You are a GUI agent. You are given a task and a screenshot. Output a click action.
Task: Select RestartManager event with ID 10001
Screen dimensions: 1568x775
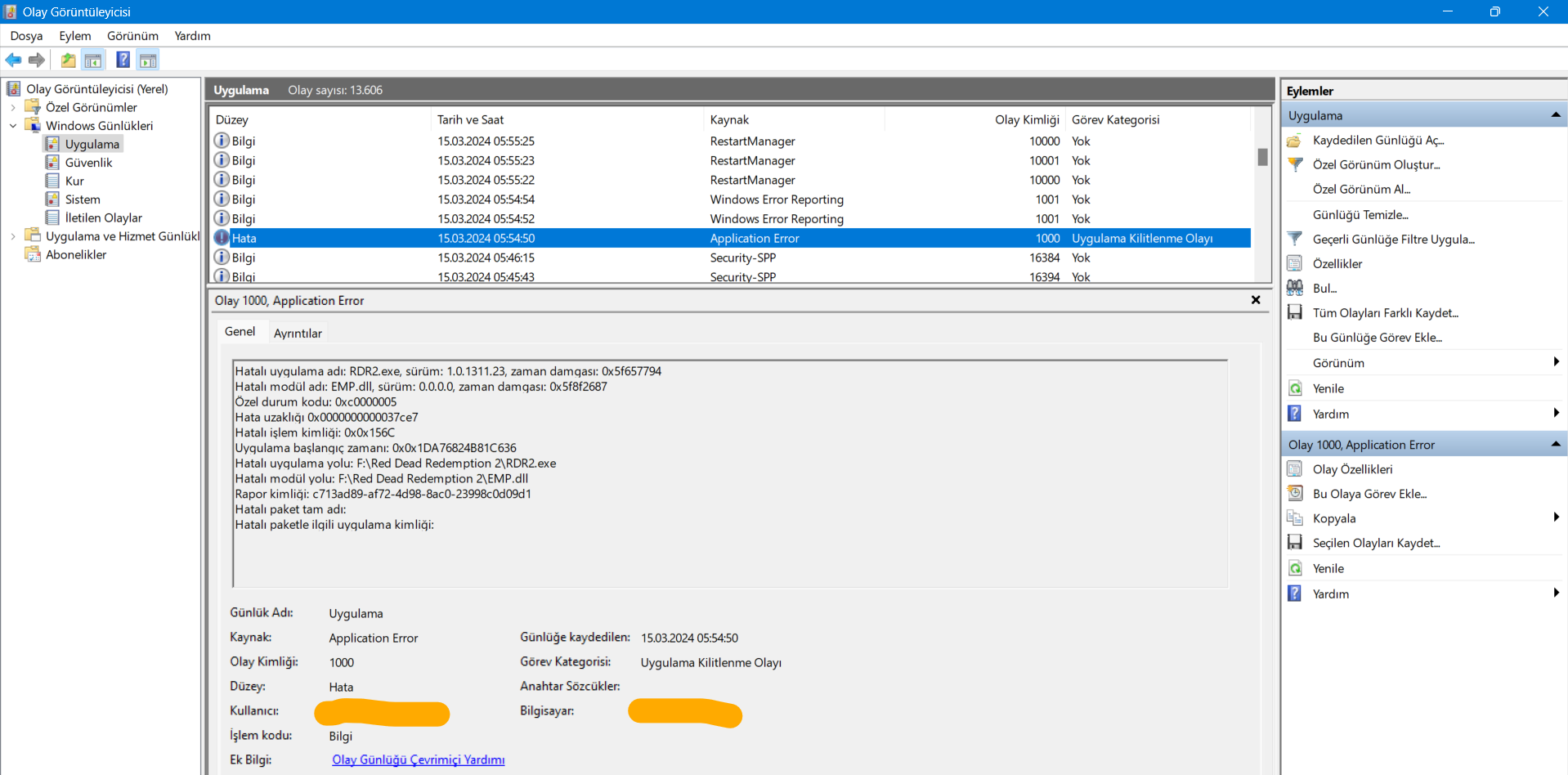pyautogui.click(x=731, y=160)
